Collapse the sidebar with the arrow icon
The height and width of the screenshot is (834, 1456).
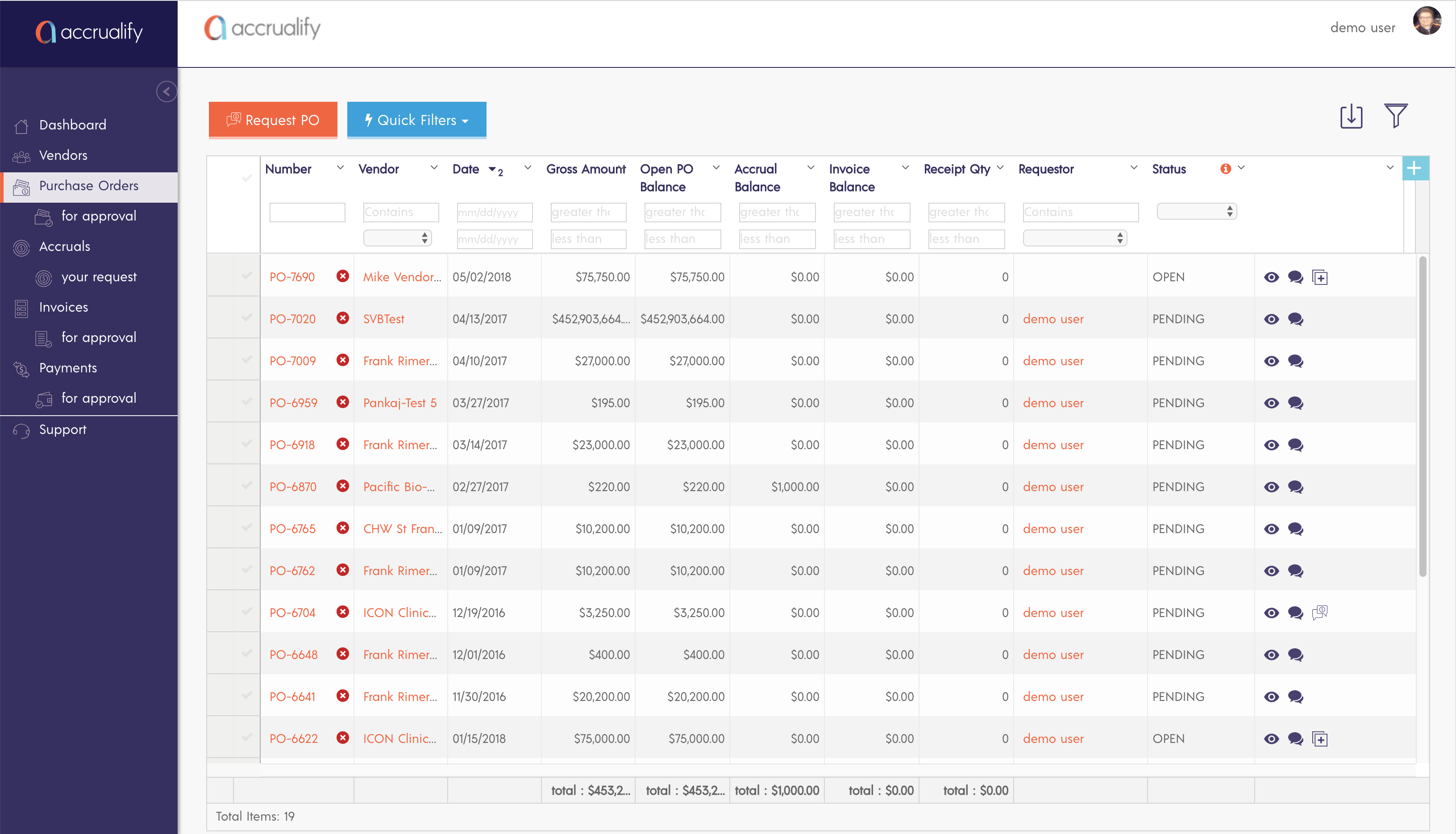click(x=166, y=92)
